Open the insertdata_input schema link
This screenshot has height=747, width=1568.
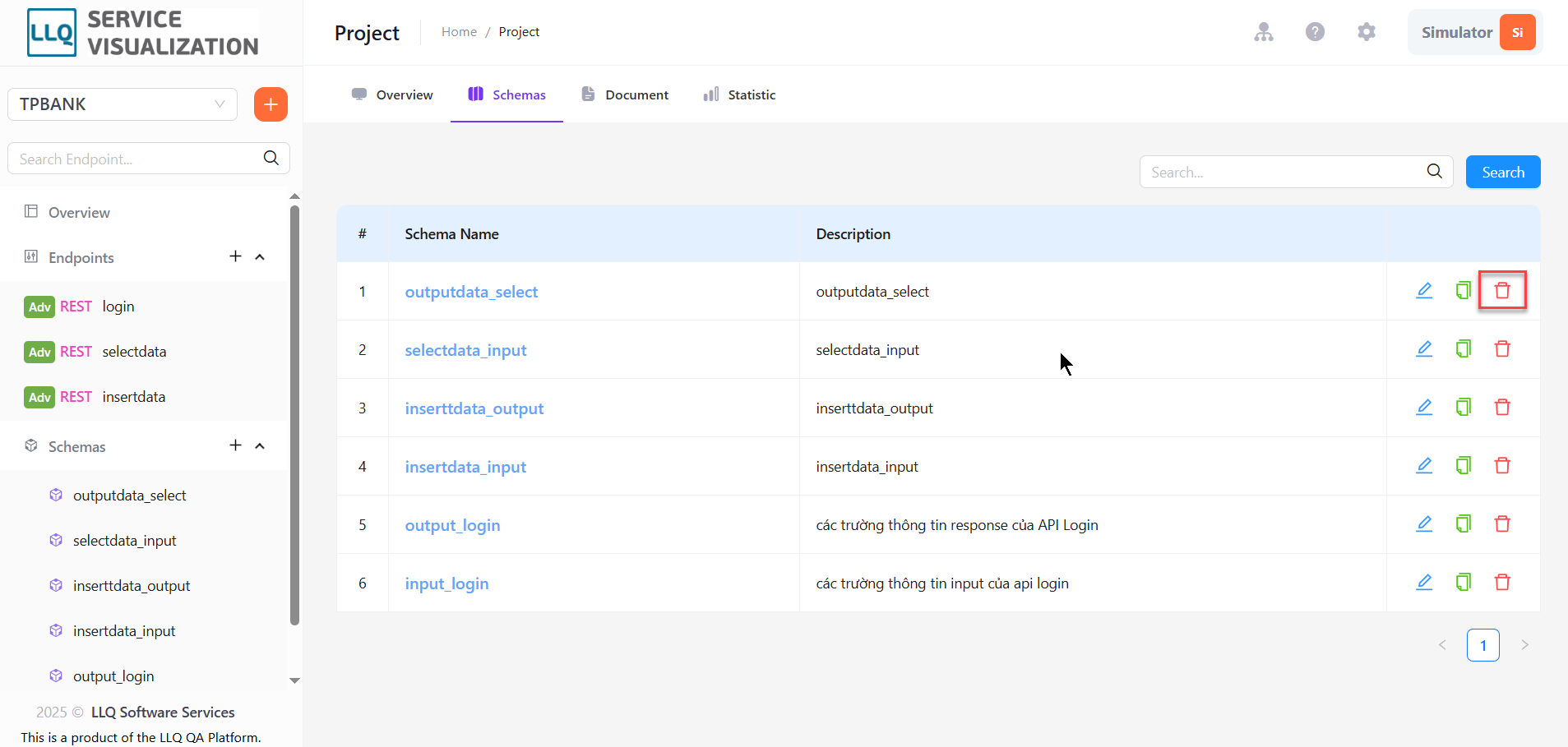tap(465, 467)
